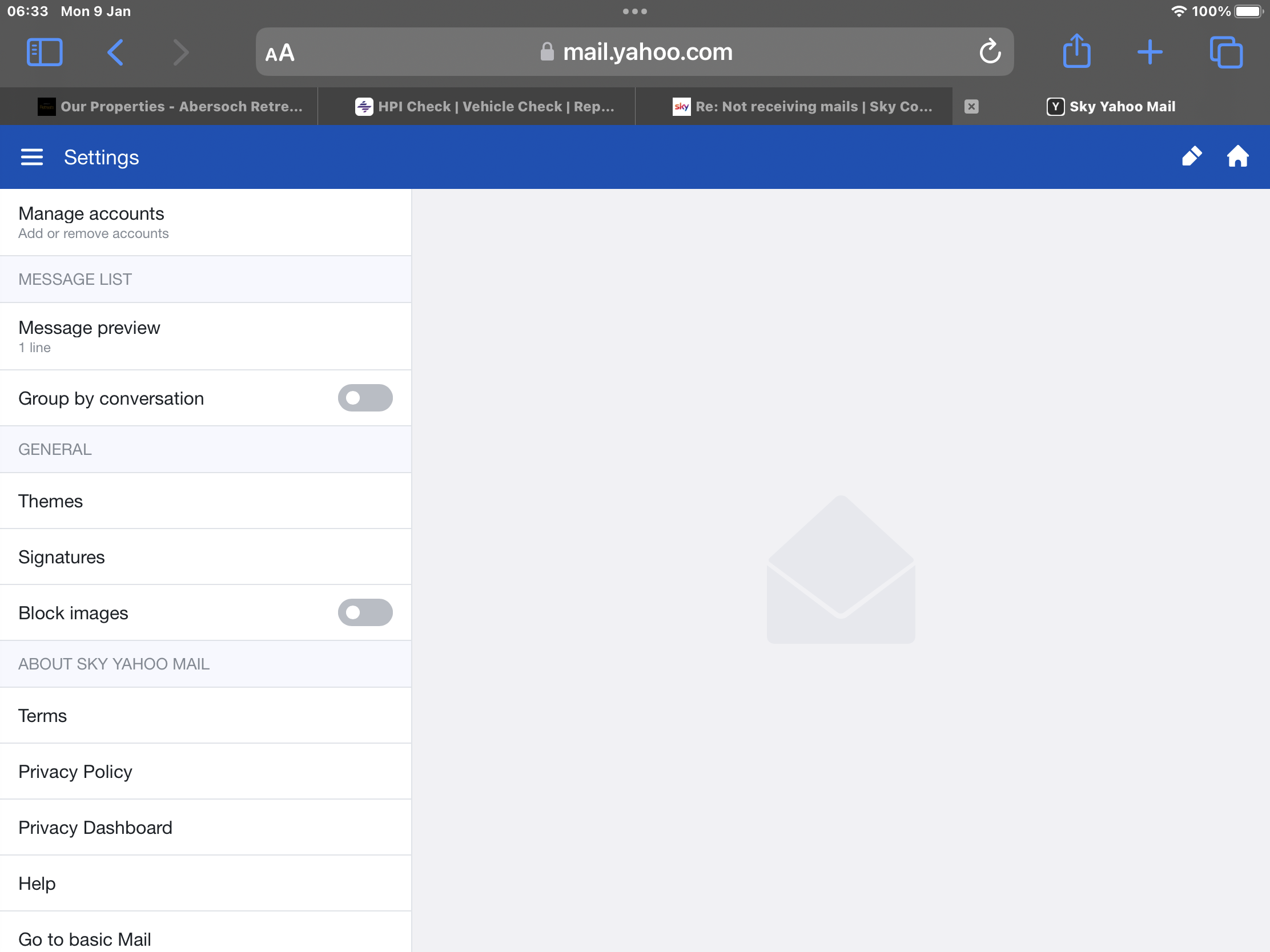Reload the page
This screenshot has width=1270, height=952.
989,51
